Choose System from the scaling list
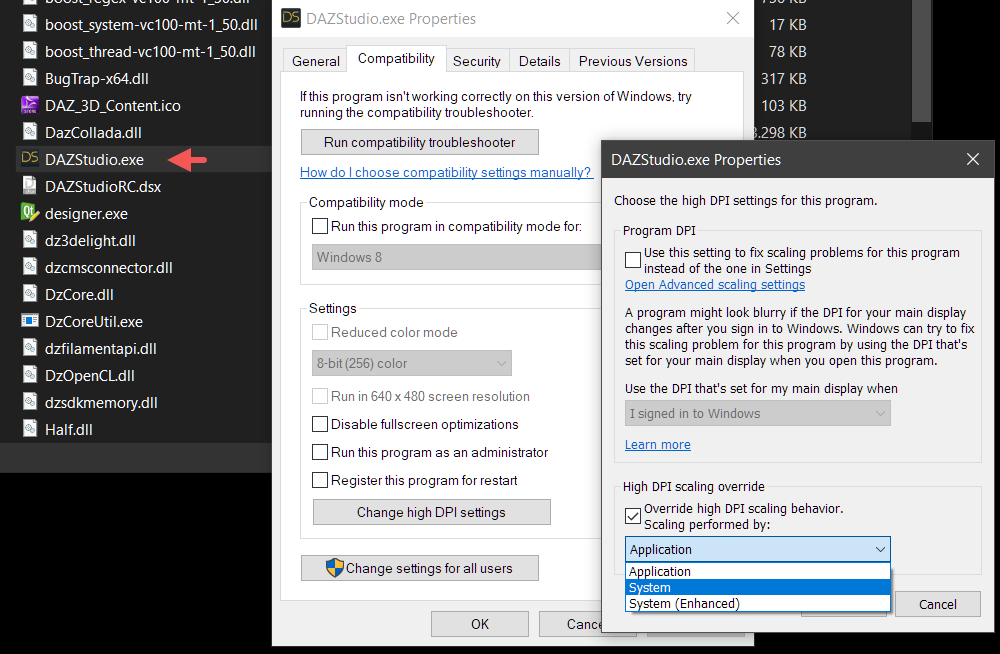The width and height of the screenshot is (1000, 654). coord(758,587)
